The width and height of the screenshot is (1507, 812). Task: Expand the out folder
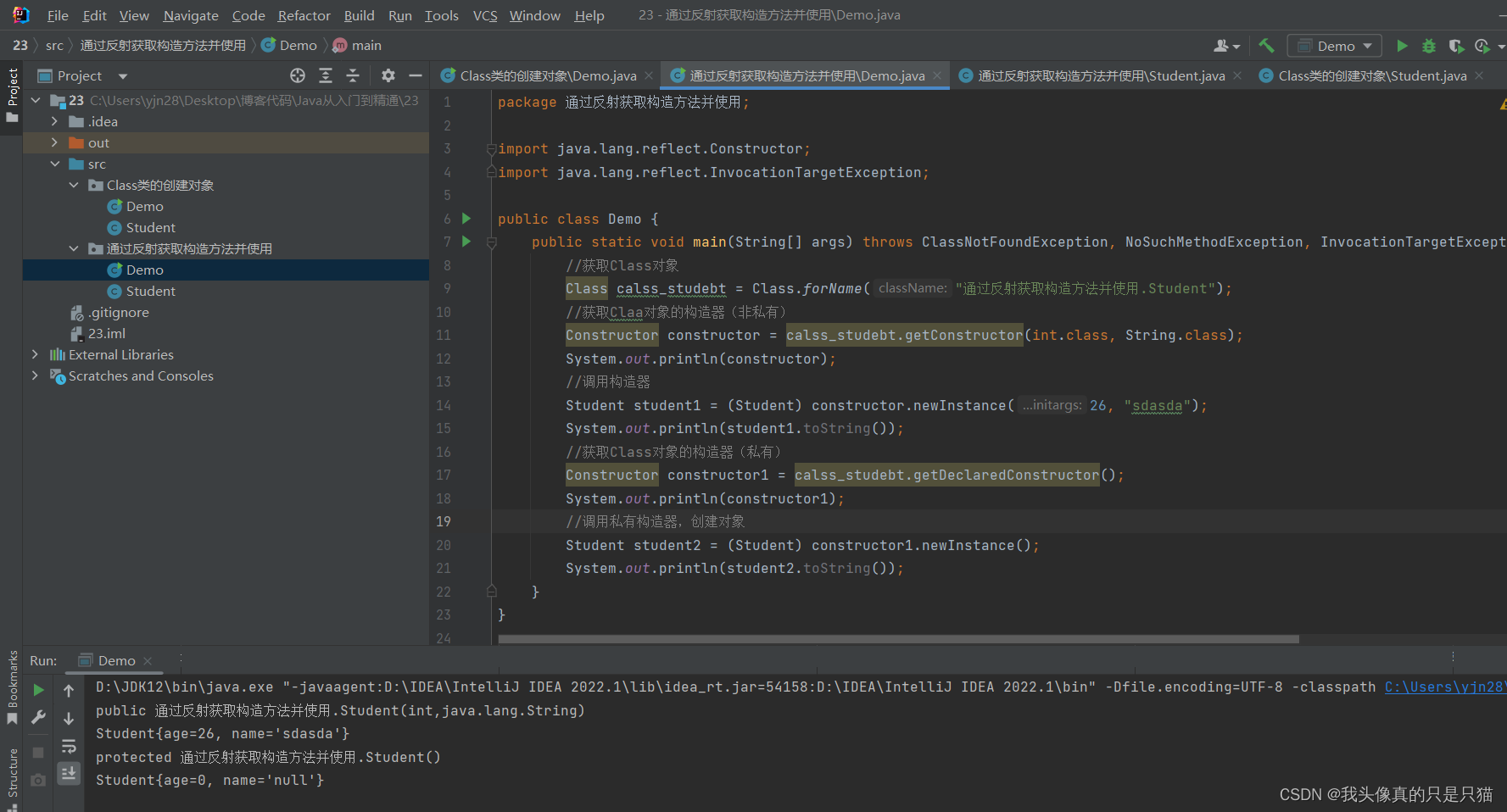pyautogui.click(x=54, y=142)
